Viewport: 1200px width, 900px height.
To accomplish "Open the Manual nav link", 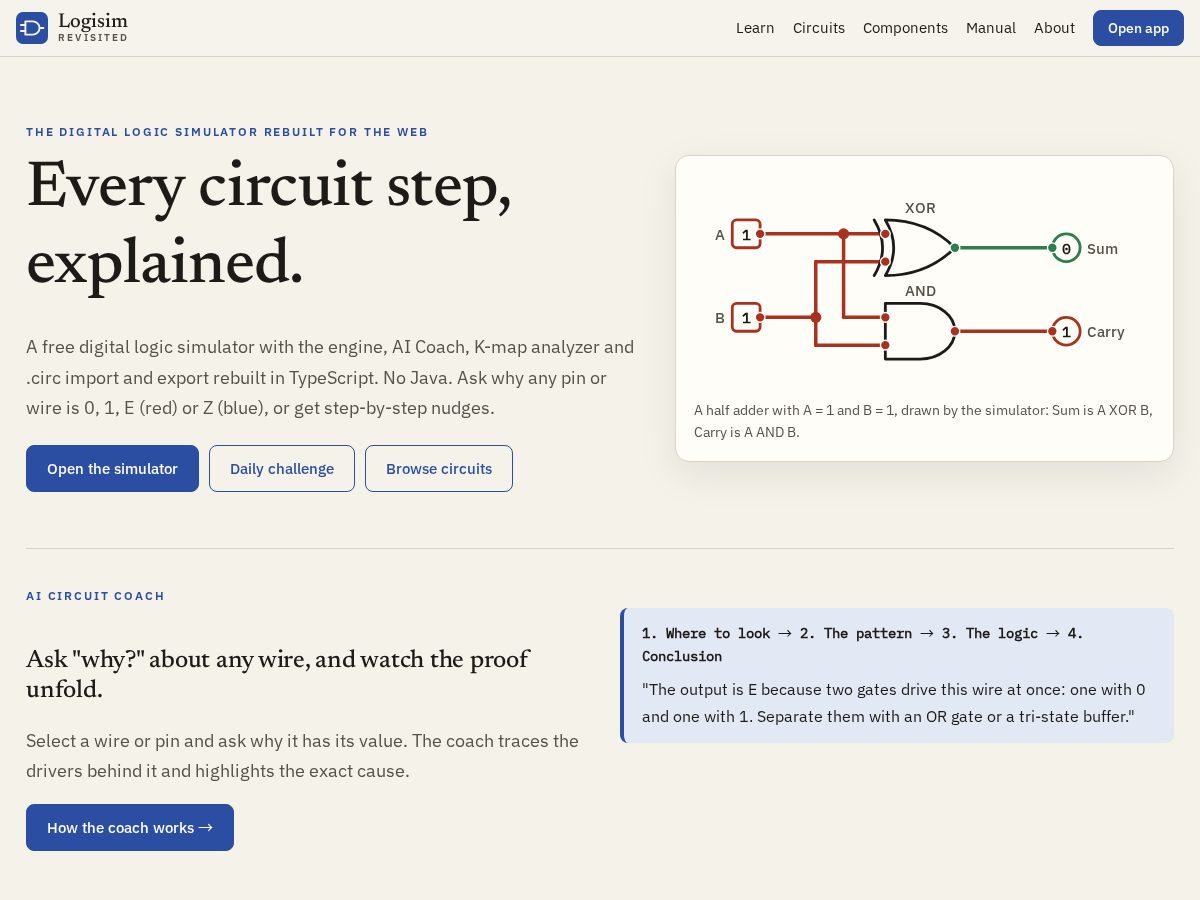I will [991, 28].
